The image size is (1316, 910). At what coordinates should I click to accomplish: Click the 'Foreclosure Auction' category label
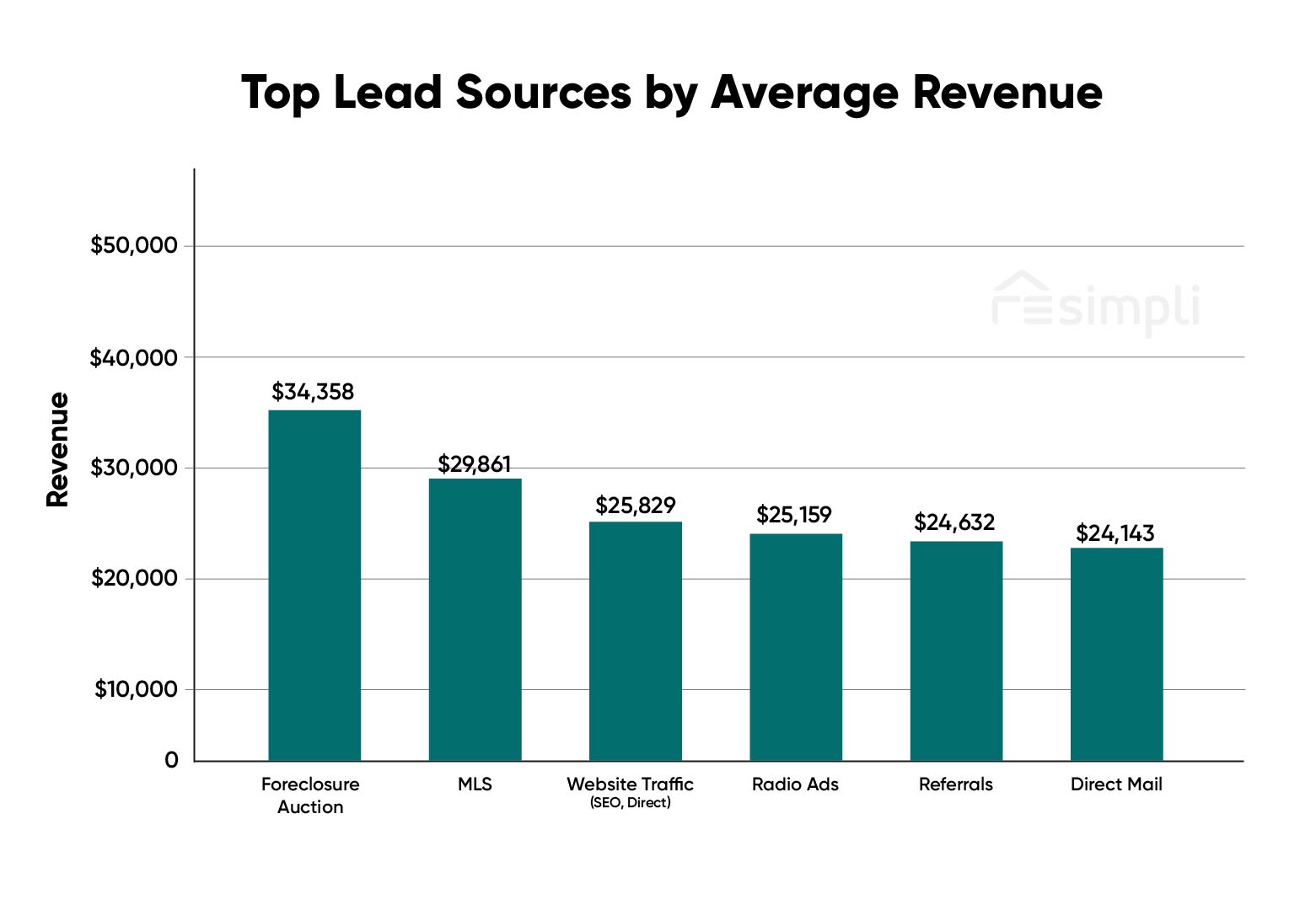click(310, 795)
